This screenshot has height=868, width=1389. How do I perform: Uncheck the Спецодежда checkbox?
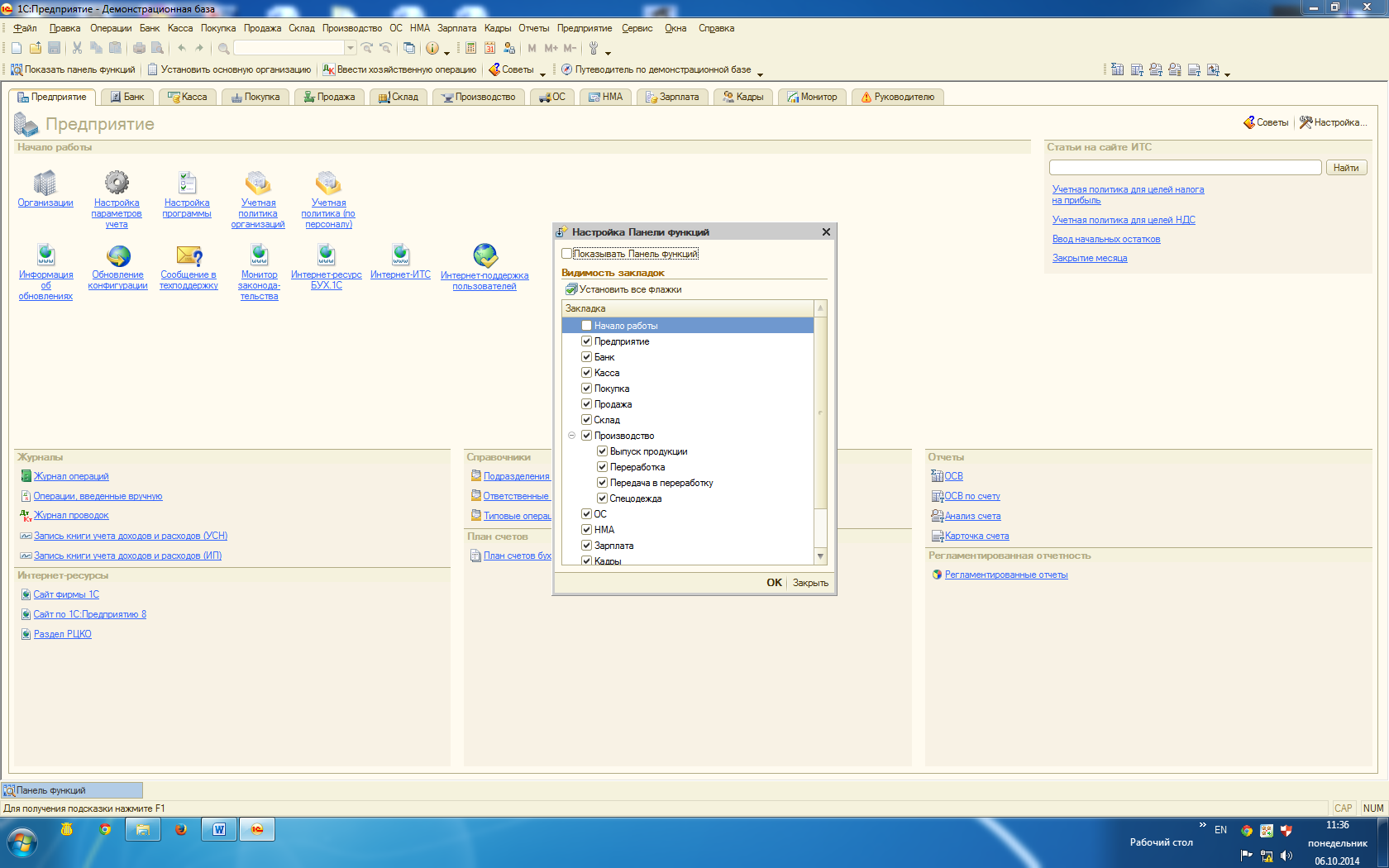pos(602,498)
